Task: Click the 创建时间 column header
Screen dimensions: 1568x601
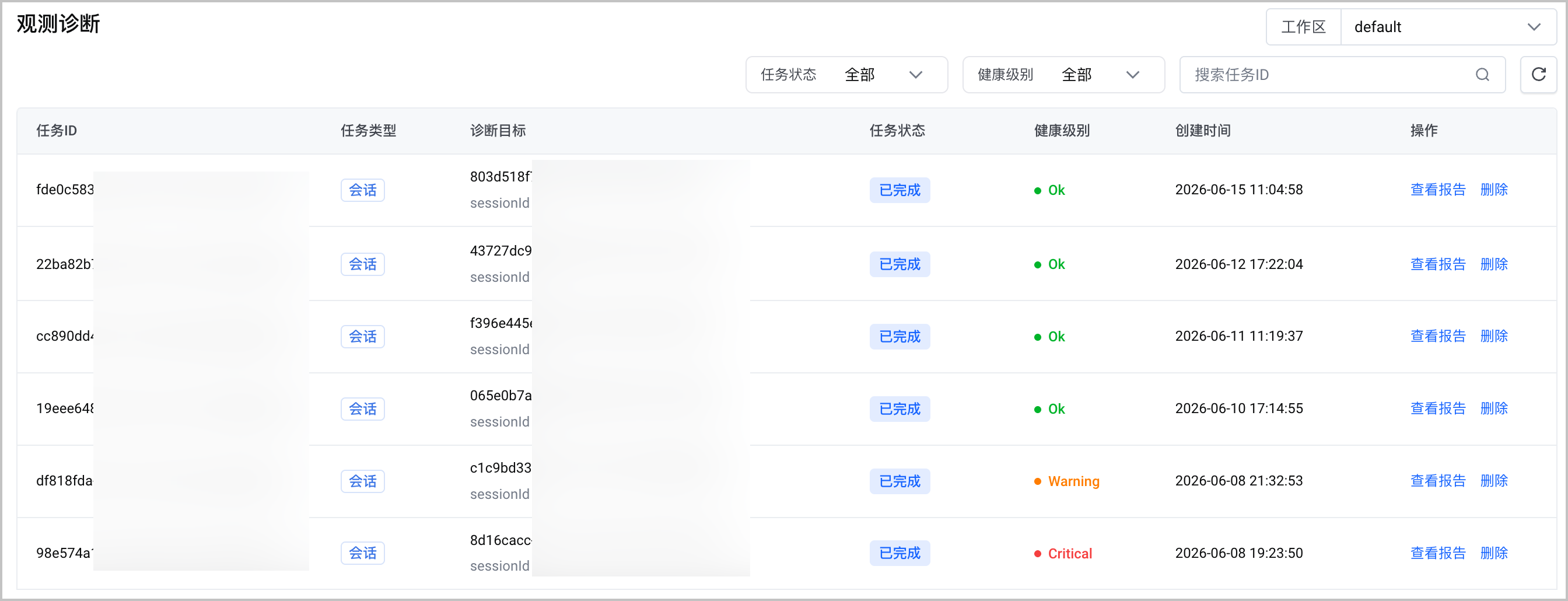Action: [1203, 130]
